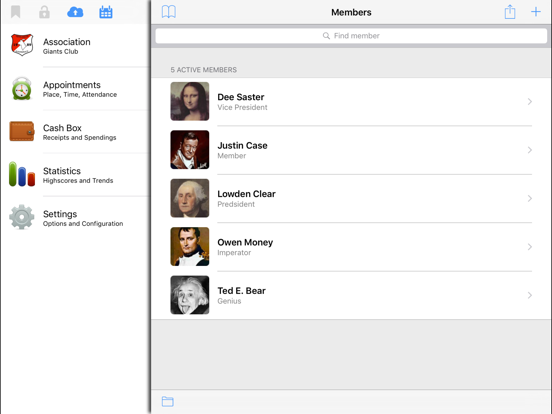Image resolution: width=552 pixels, height=414 pixels.
Task: Click the Members title
Action: pyautogui.click(x=351, y=12)
